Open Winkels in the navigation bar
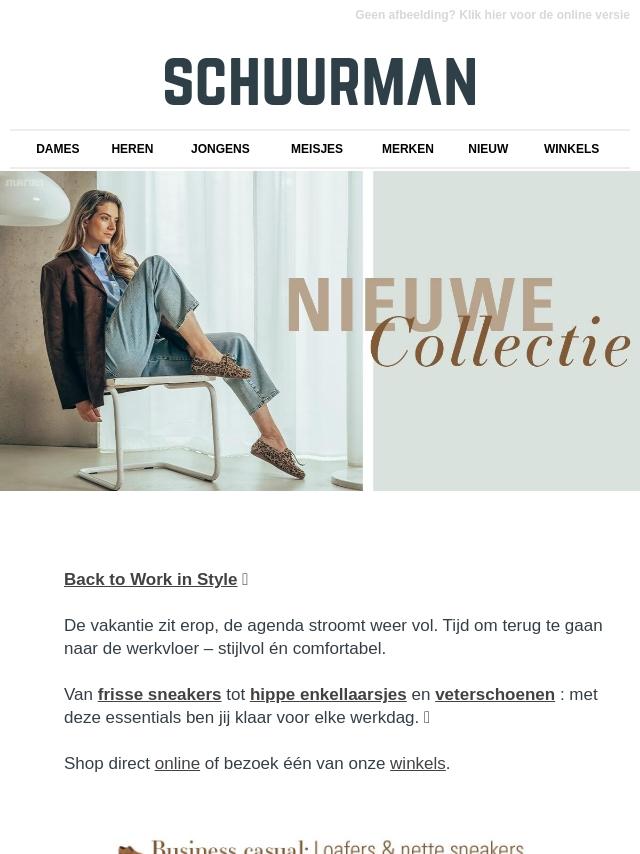The height and width of the screenshot is (854, 640). tap(571, 149)
